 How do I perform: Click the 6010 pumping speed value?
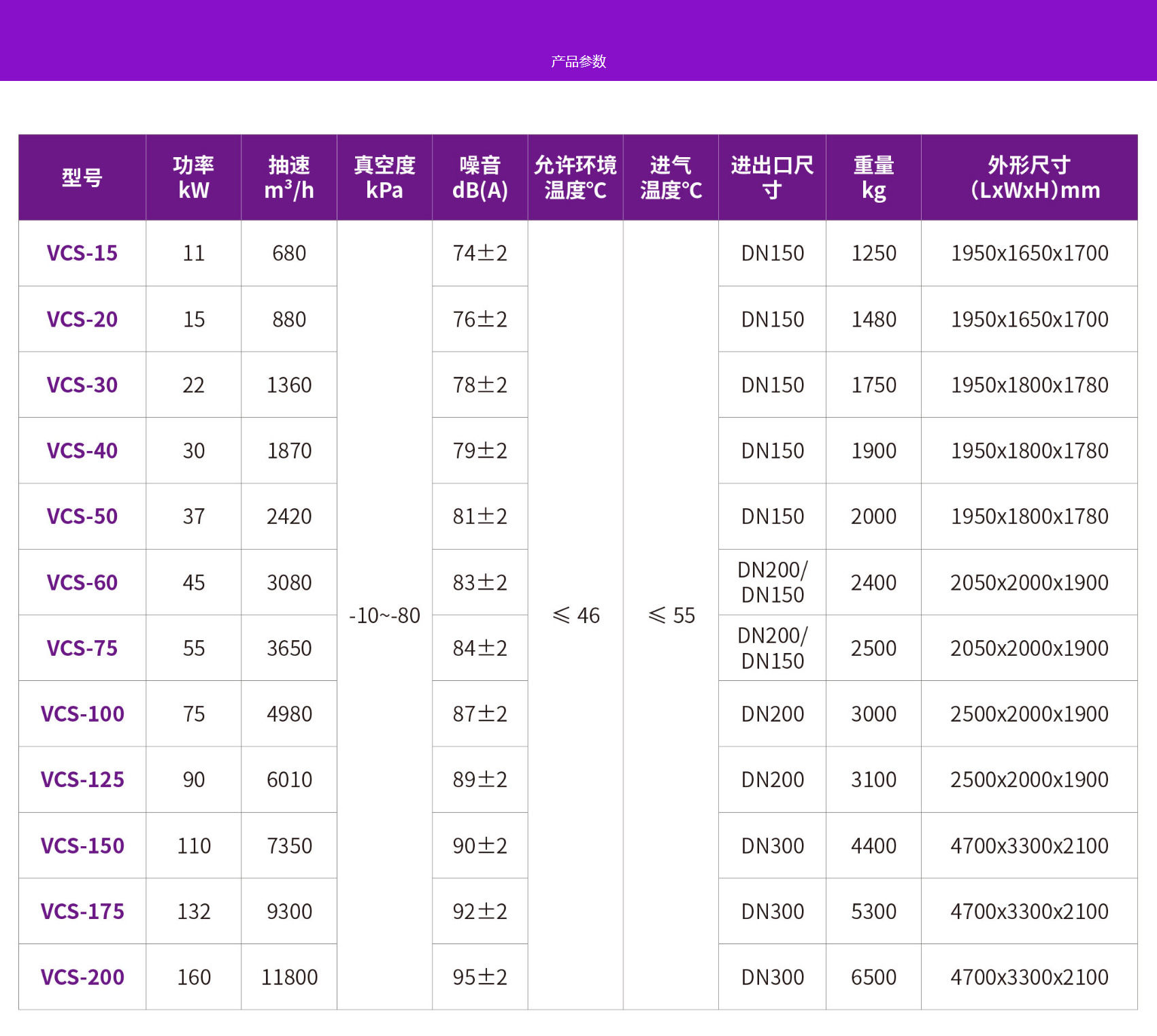pyautogui.click(x=289, y=780)
